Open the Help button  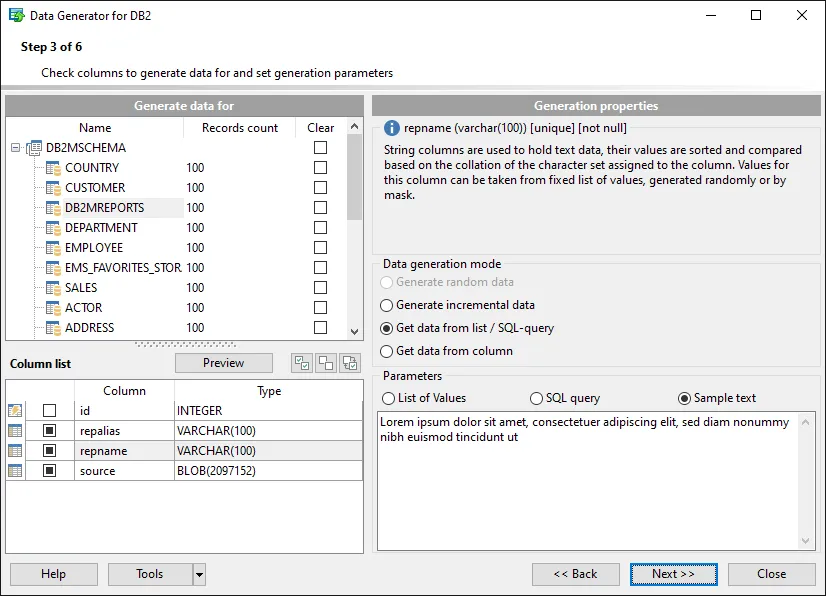click(54, 574)
